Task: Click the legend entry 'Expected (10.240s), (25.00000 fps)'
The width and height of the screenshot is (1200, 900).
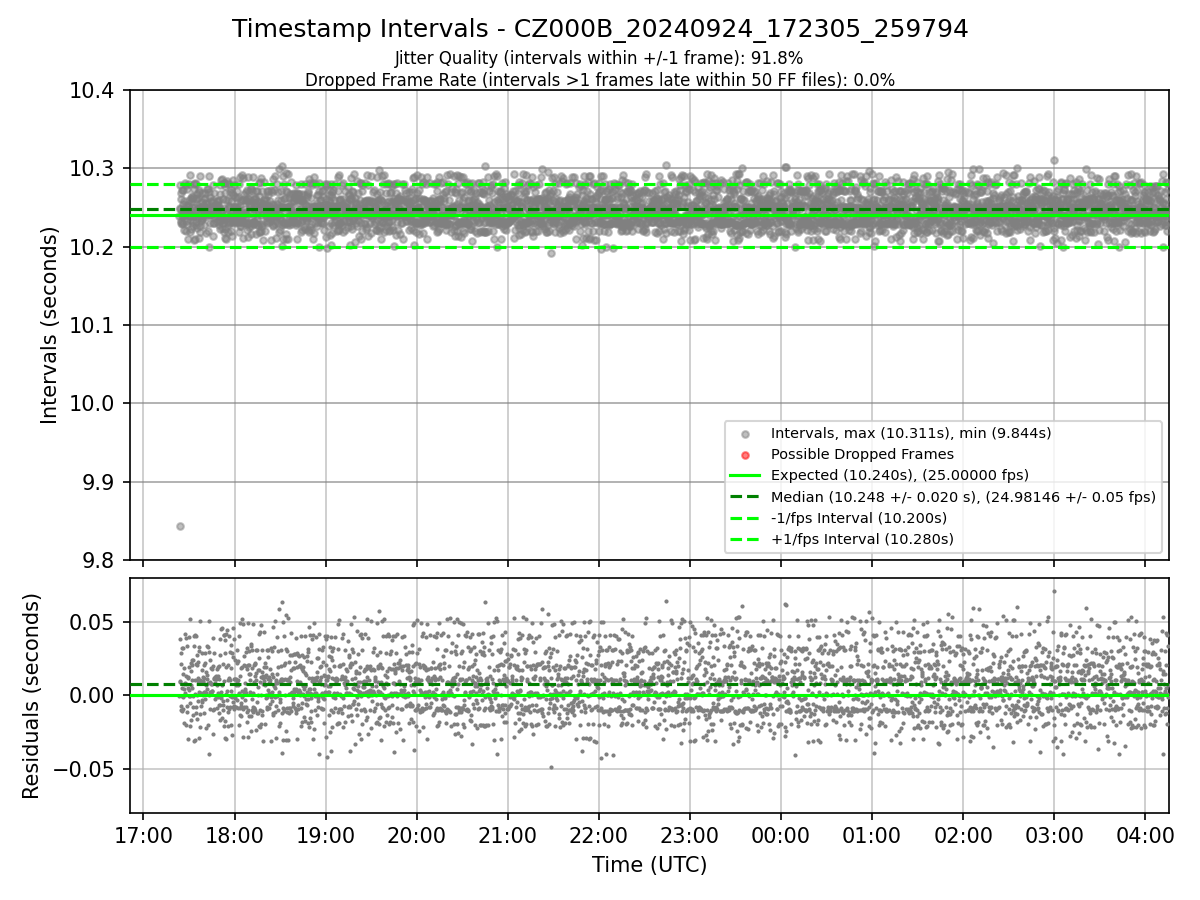Action: (900, 475)
